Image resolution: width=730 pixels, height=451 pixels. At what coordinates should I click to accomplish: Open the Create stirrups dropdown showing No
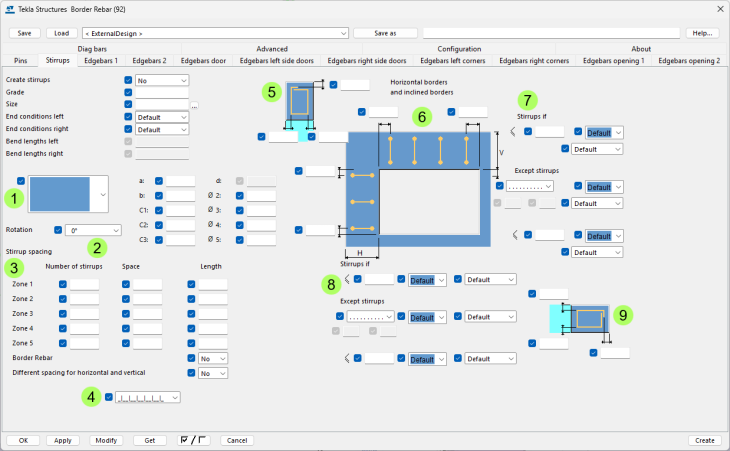point(162,80)
